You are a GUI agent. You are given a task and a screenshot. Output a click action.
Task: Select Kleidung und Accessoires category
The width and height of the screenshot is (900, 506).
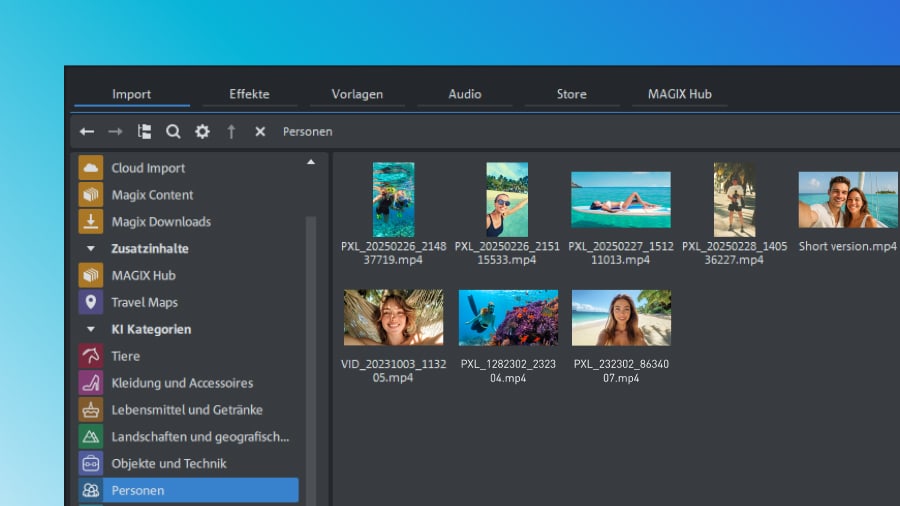[x=181, y=383]
